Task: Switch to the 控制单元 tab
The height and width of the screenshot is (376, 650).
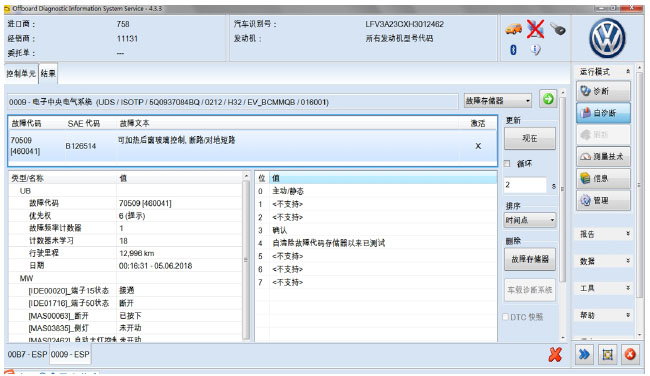Action: [21, 73]
